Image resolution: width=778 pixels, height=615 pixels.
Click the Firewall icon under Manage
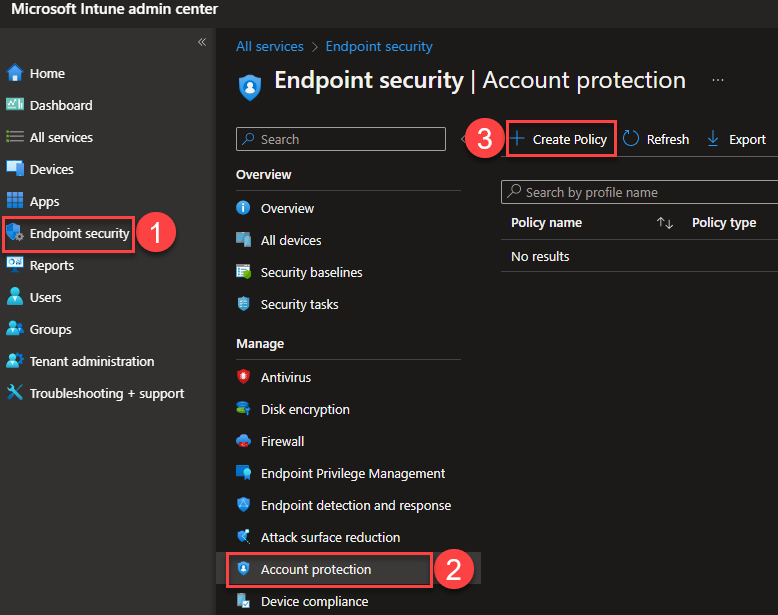pyautogui.click(x=243, y=441)
